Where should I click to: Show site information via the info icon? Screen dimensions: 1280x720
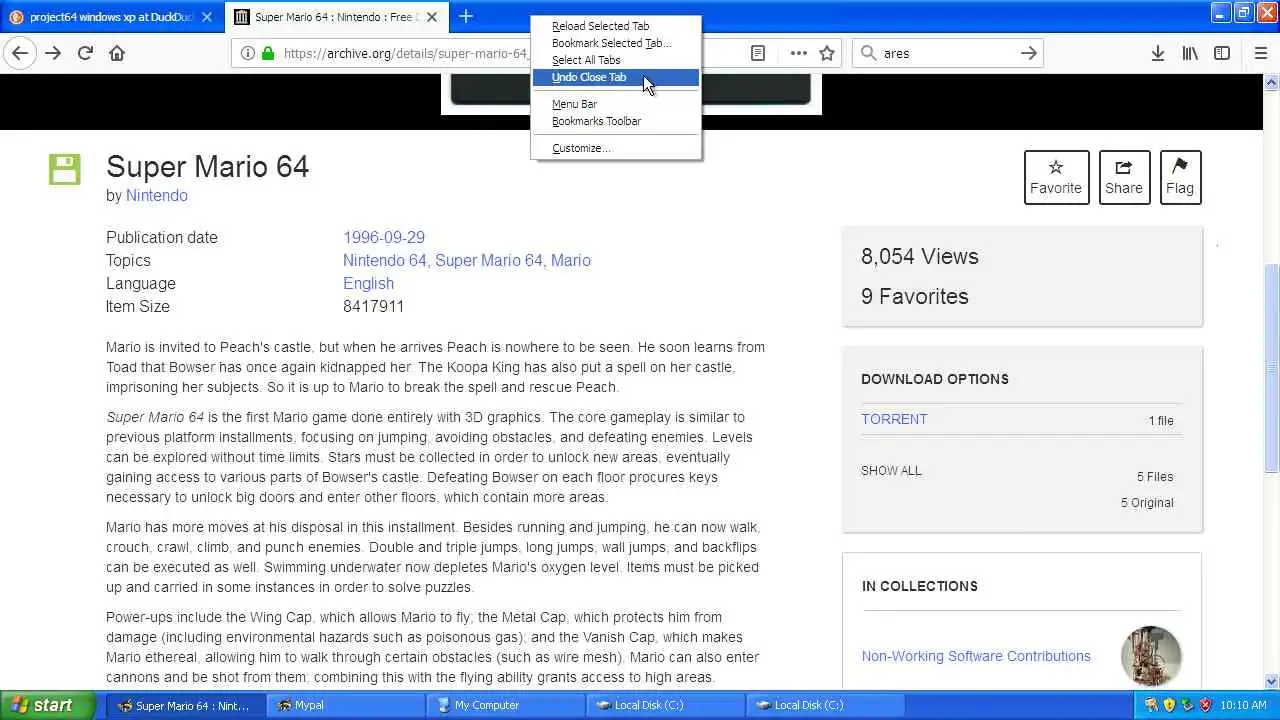pos(247,53)
